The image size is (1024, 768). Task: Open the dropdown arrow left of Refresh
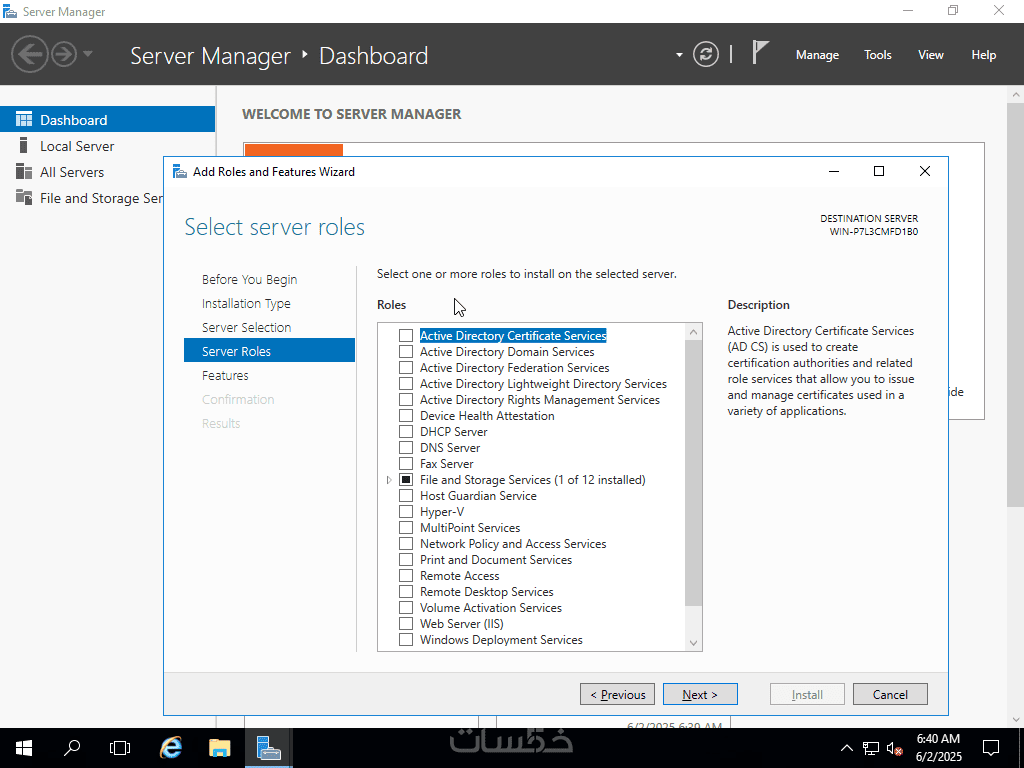tap(679, 55)
